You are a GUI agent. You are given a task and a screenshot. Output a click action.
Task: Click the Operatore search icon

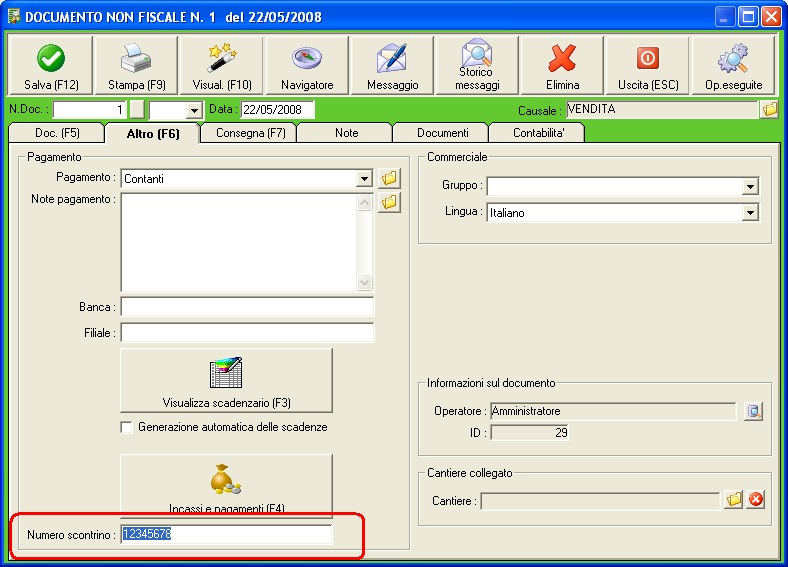tap(753, 411)
